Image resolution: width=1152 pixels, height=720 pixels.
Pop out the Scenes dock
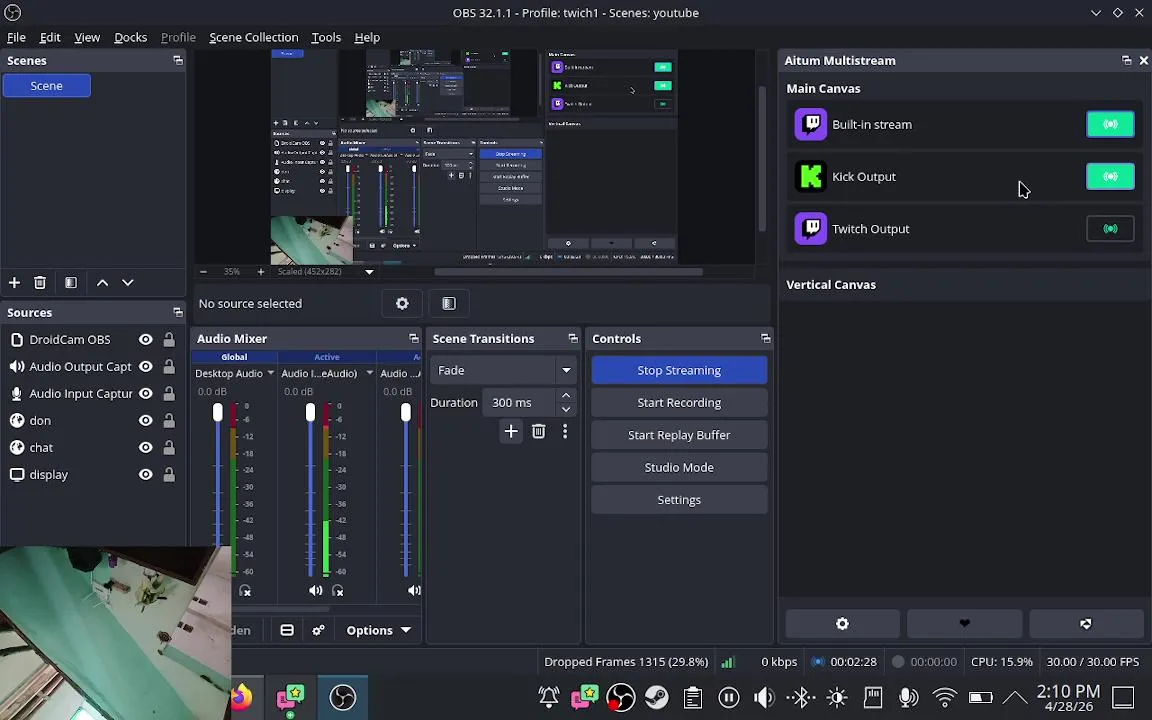point(178,61)
